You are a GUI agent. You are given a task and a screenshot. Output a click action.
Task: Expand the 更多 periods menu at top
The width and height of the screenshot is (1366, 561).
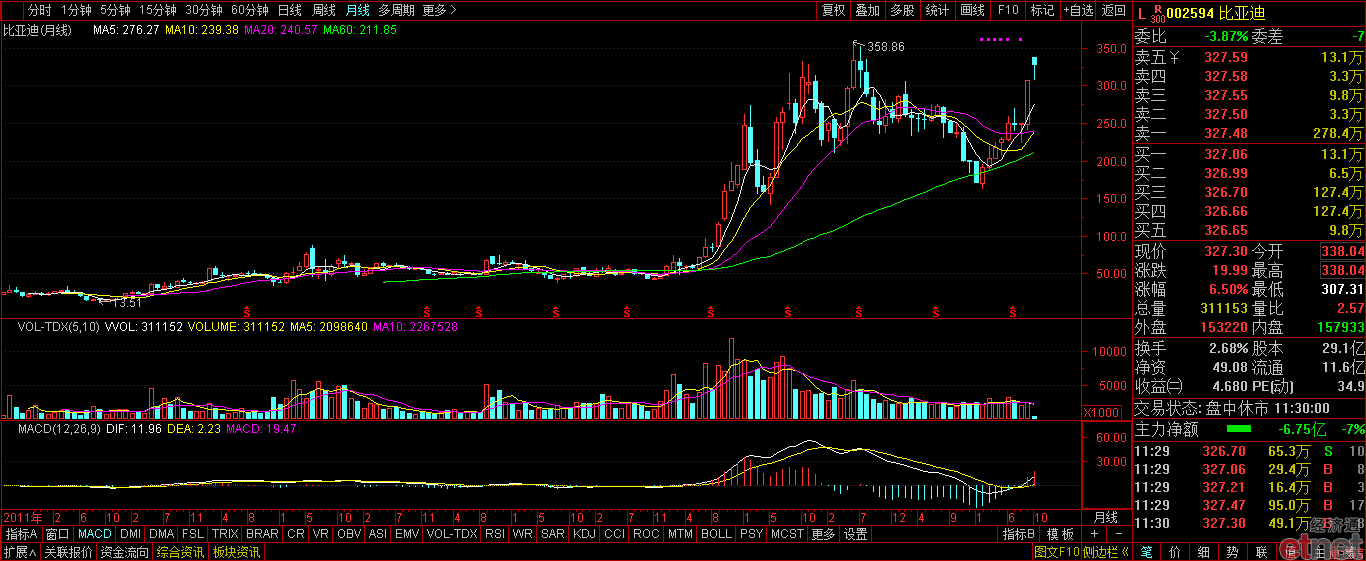(439, 10)
